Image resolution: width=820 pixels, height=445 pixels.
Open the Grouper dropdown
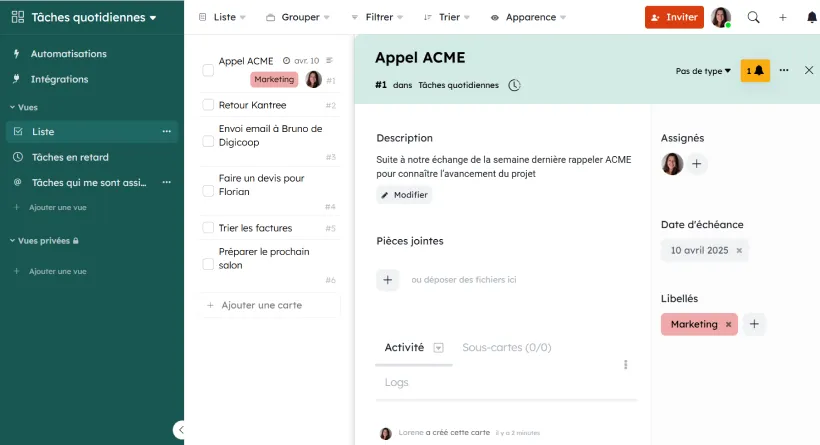[x=298, y=17]
